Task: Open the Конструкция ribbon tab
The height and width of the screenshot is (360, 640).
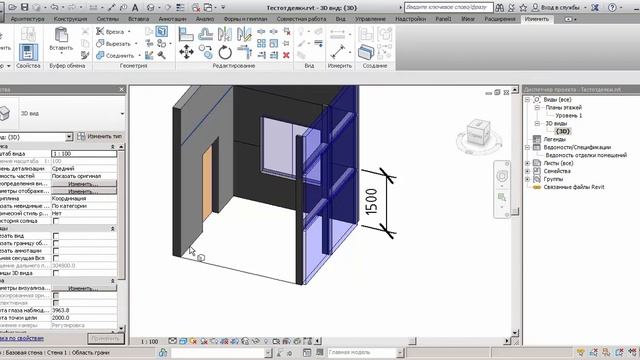Action: pyautogui.click(x=70, y=19)
